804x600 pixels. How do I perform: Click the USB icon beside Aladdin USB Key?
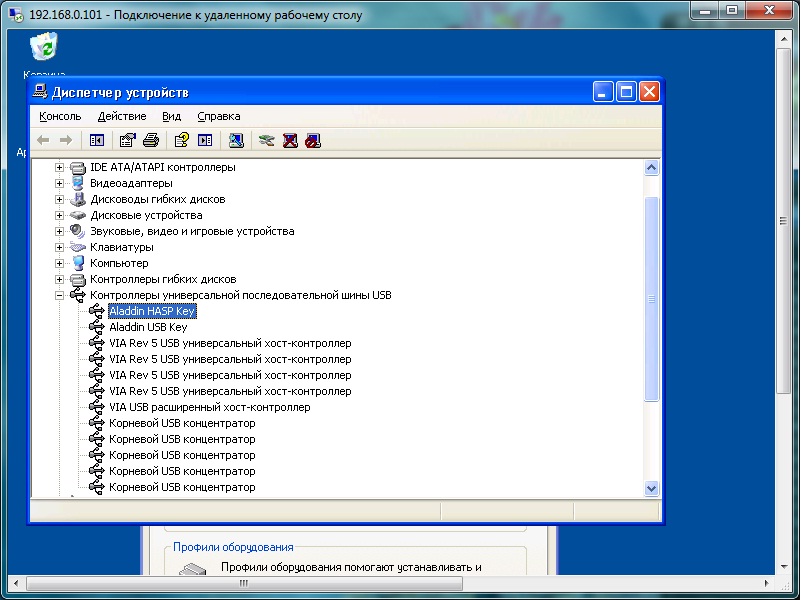[x=97, y=327]
